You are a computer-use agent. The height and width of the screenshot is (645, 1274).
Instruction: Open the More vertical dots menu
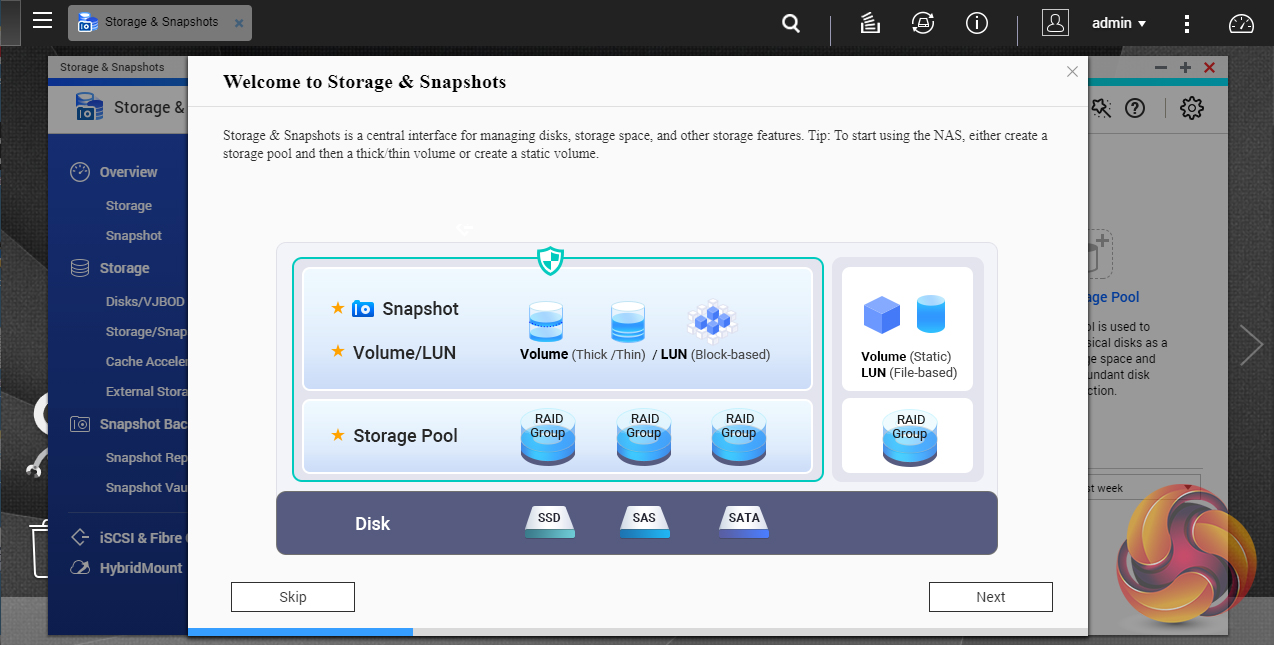coord(1187,23)
